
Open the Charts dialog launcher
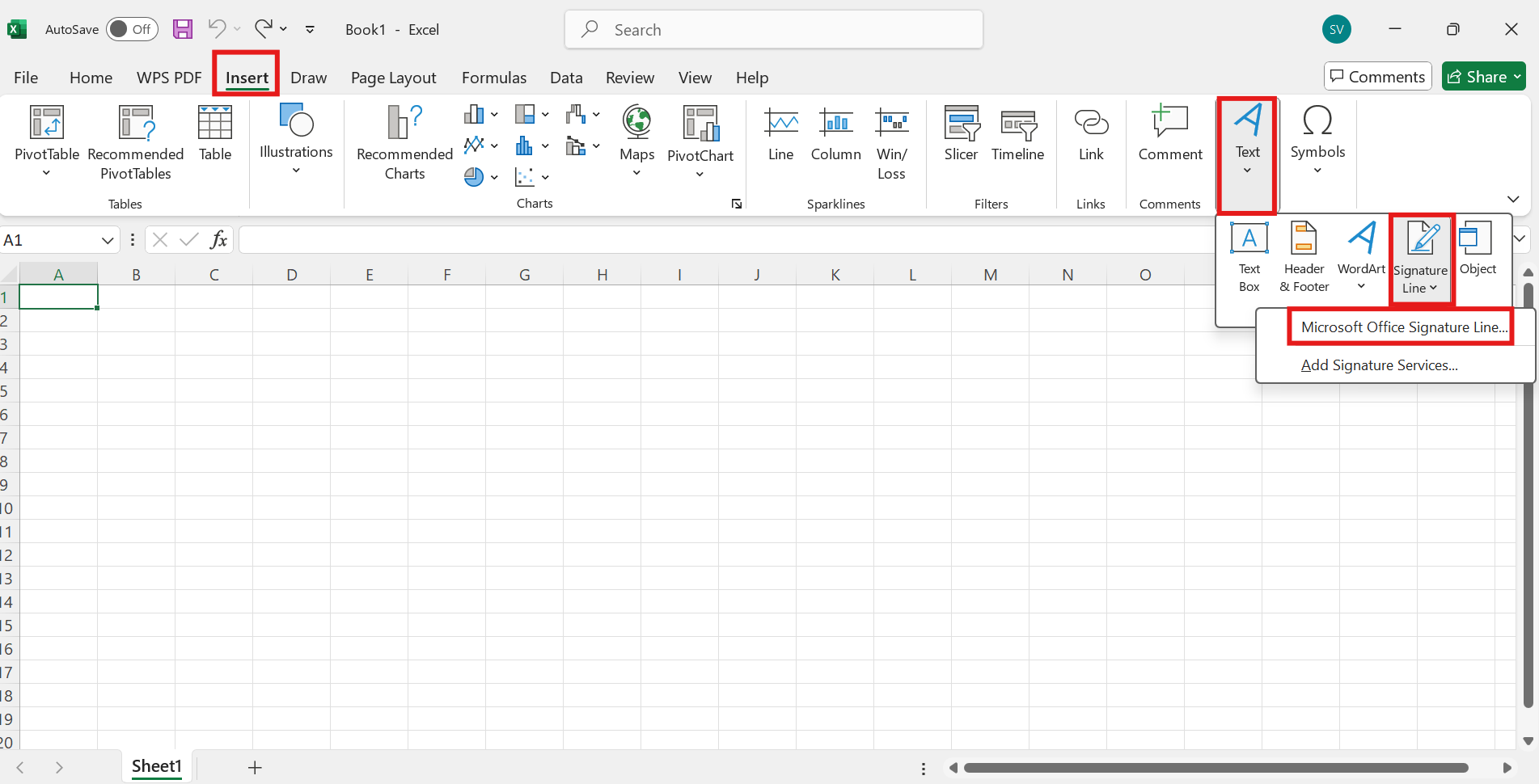(737, 204)
